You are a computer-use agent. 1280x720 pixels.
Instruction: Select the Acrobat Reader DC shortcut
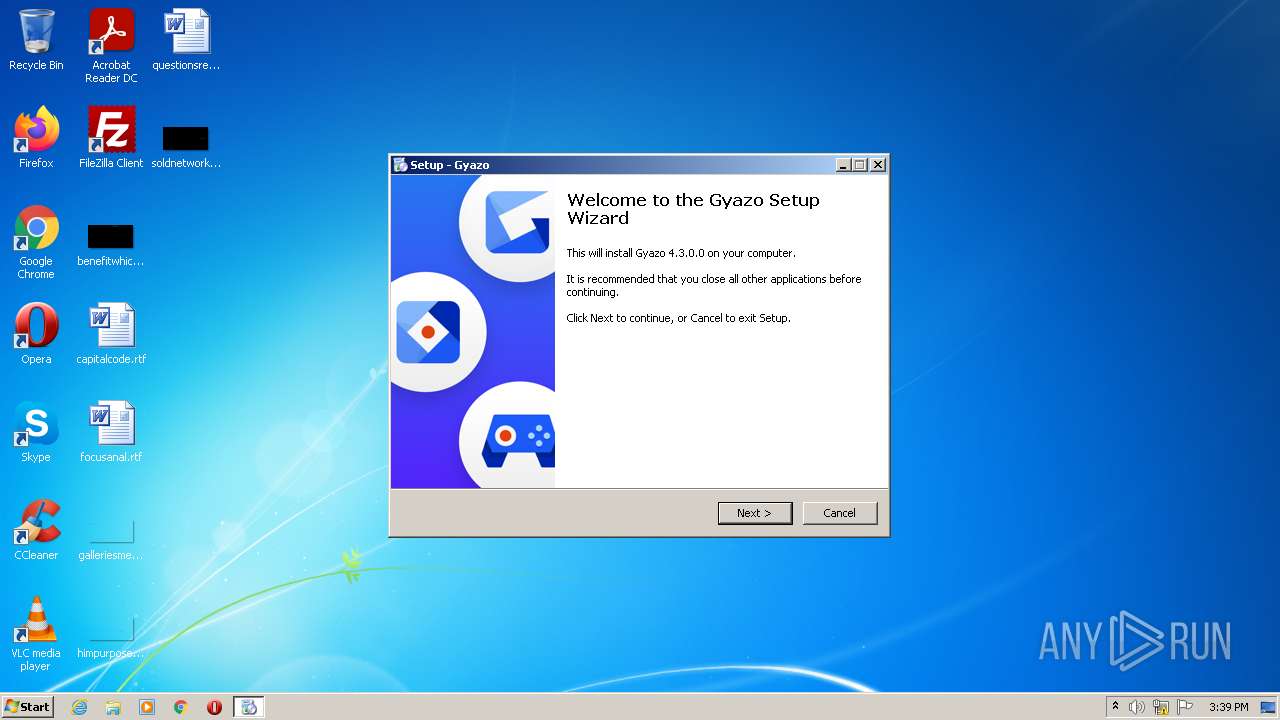pyautogui.click(x=111, y=46)
